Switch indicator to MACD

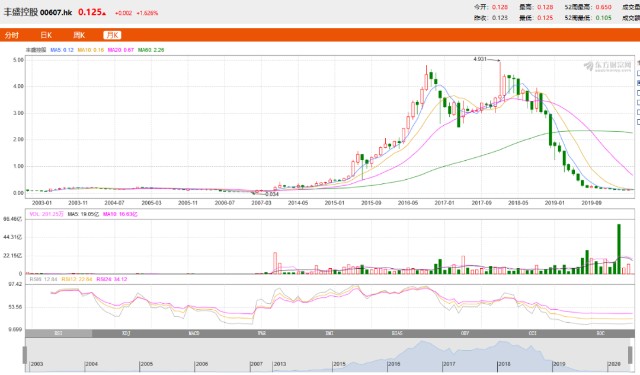194,333
